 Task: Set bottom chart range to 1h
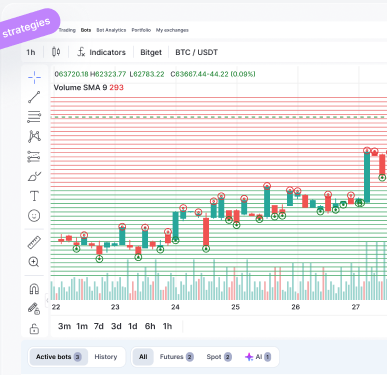coord(167,326)
